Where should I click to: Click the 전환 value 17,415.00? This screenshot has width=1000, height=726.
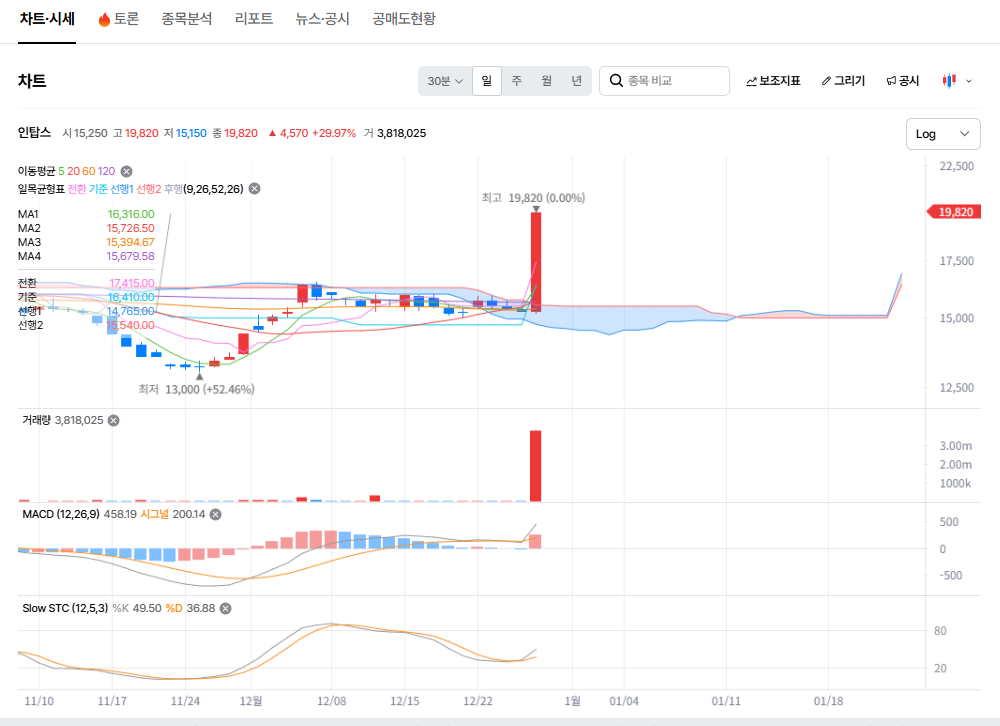tap(132, 283)
